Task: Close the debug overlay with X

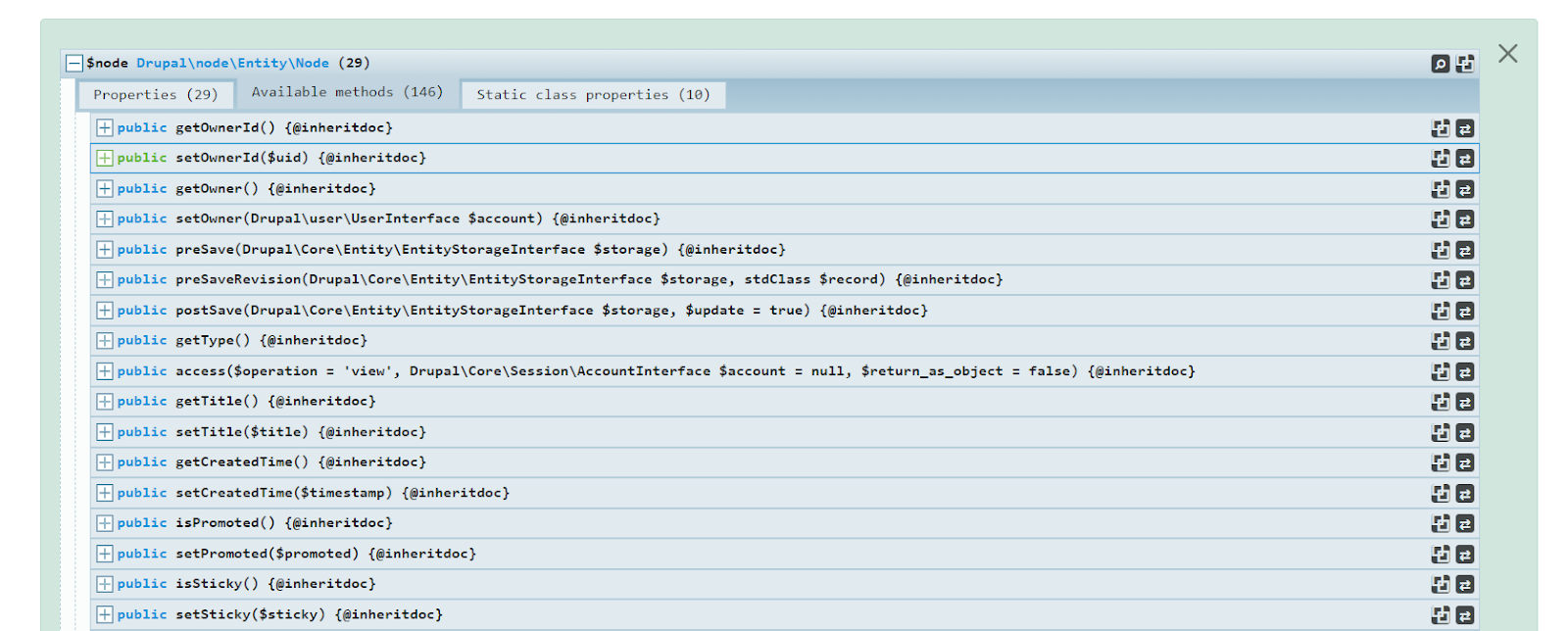Action: click(1507, 54)
